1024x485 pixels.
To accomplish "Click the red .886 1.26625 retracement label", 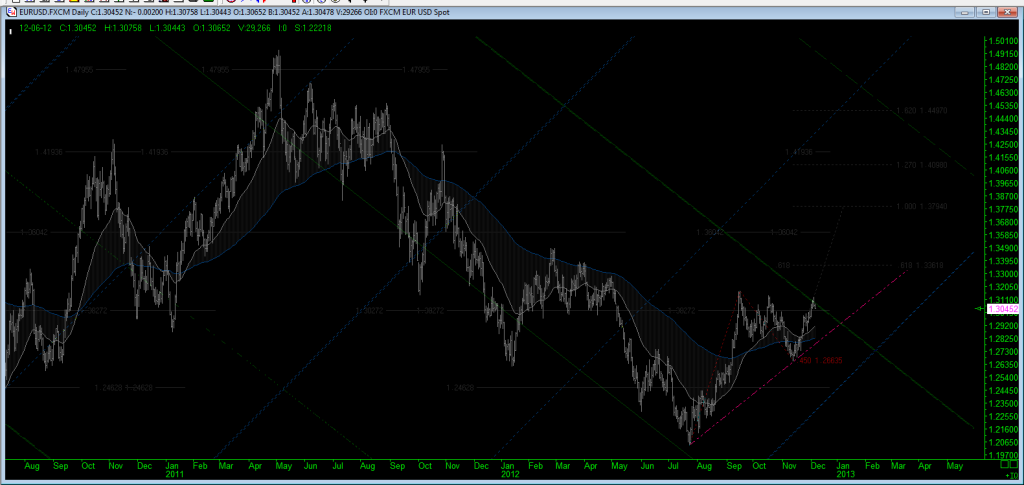I will click(x=821, y=360).
